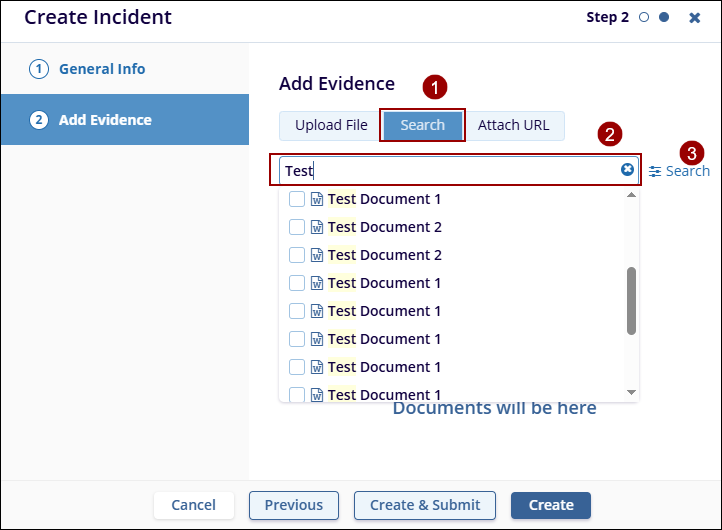Image resolution: width=722 pixels, height=530 pixels.
Task: Click the Word icon of the second Test Document 2
Action: coord(317,255)
